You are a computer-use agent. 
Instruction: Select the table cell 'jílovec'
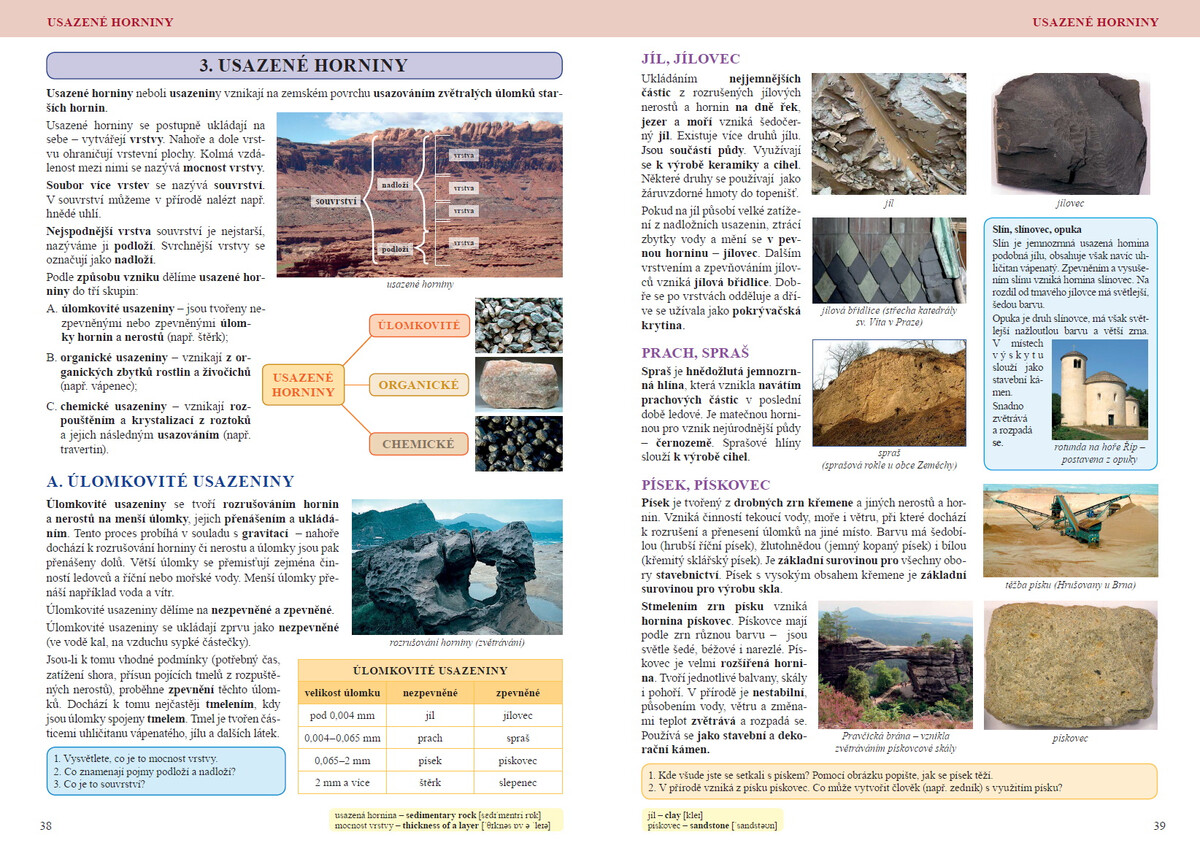click(x=518, y=716)
